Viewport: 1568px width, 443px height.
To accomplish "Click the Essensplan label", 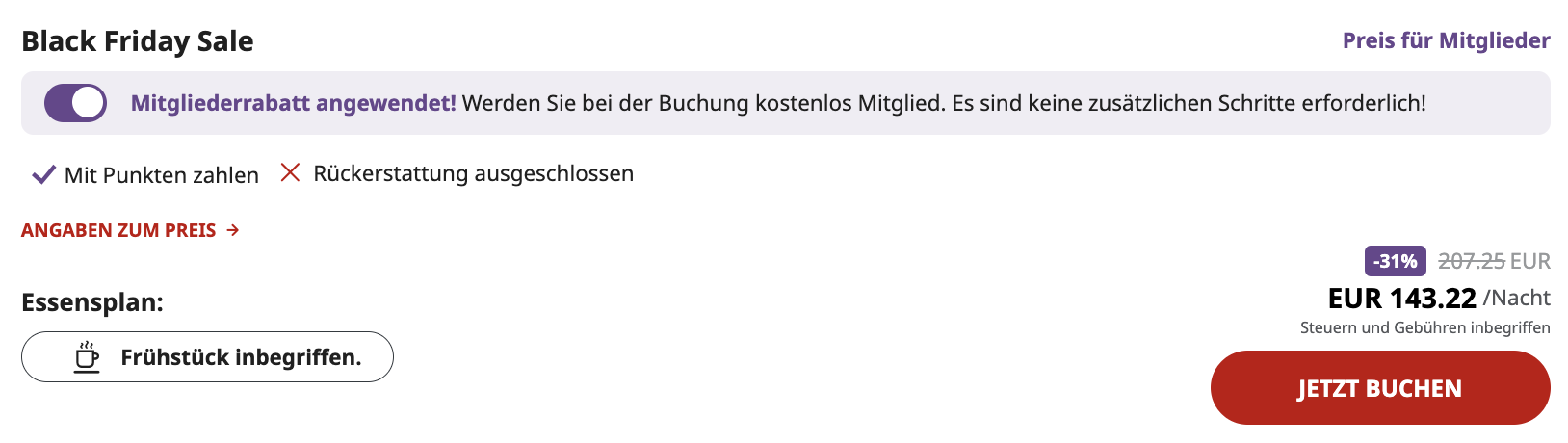I will 92,302.
